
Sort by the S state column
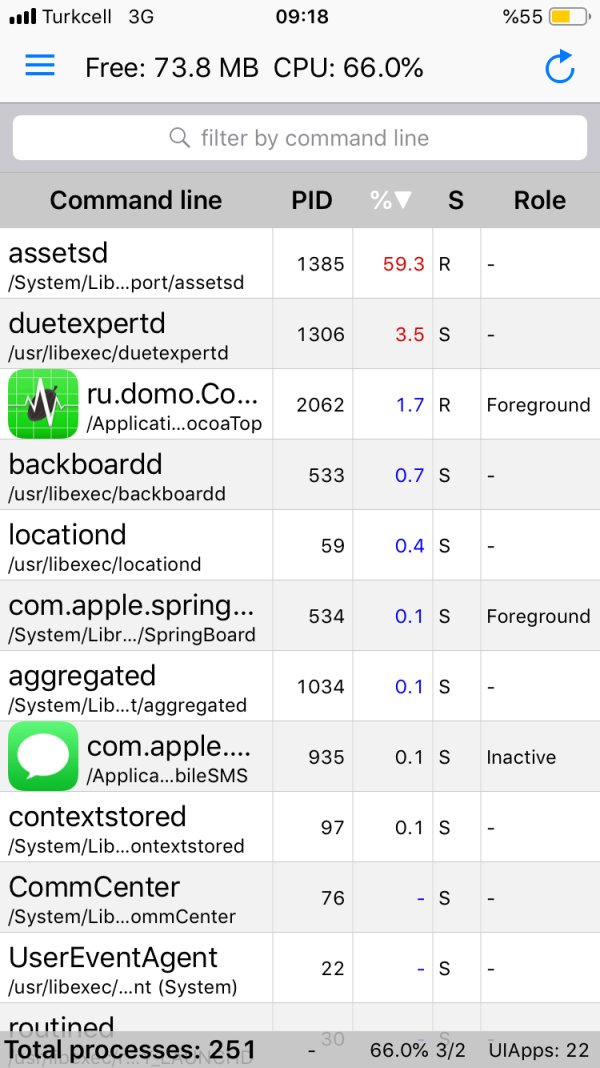click(456, 200)
